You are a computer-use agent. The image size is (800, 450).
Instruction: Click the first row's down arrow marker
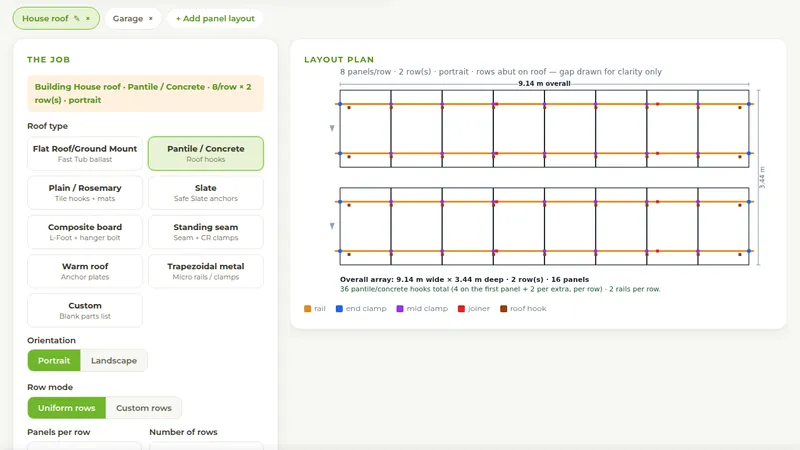[x=332, y=129]
